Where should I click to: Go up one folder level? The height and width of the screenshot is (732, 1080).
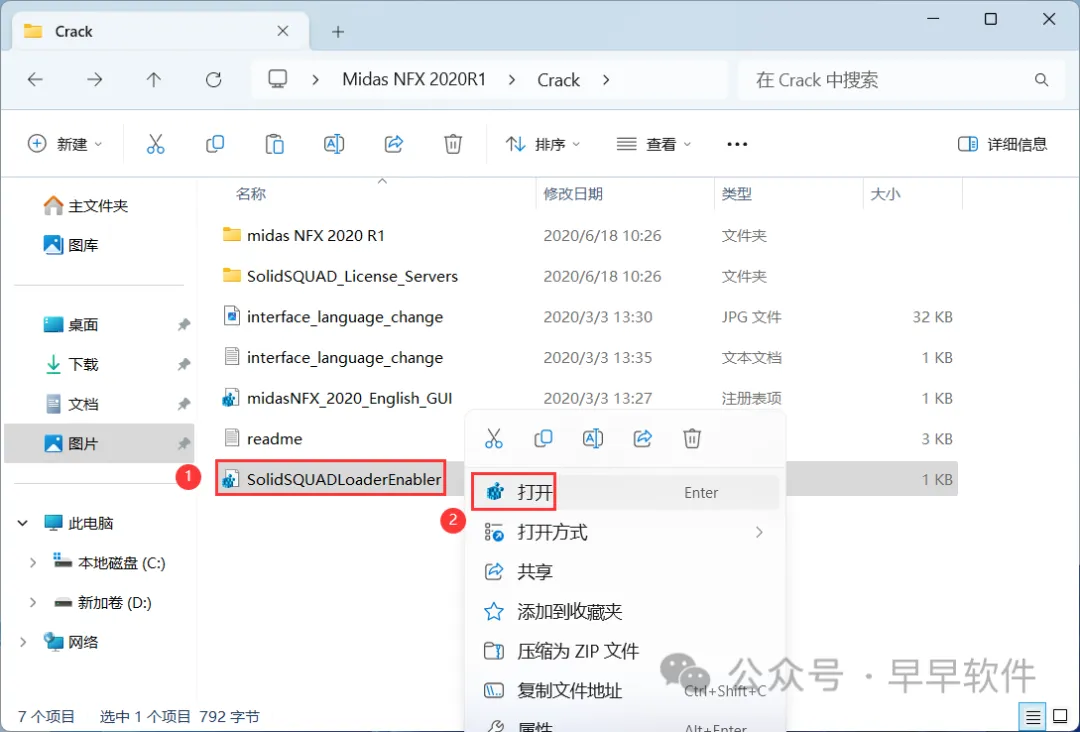(x=154, y=80)
